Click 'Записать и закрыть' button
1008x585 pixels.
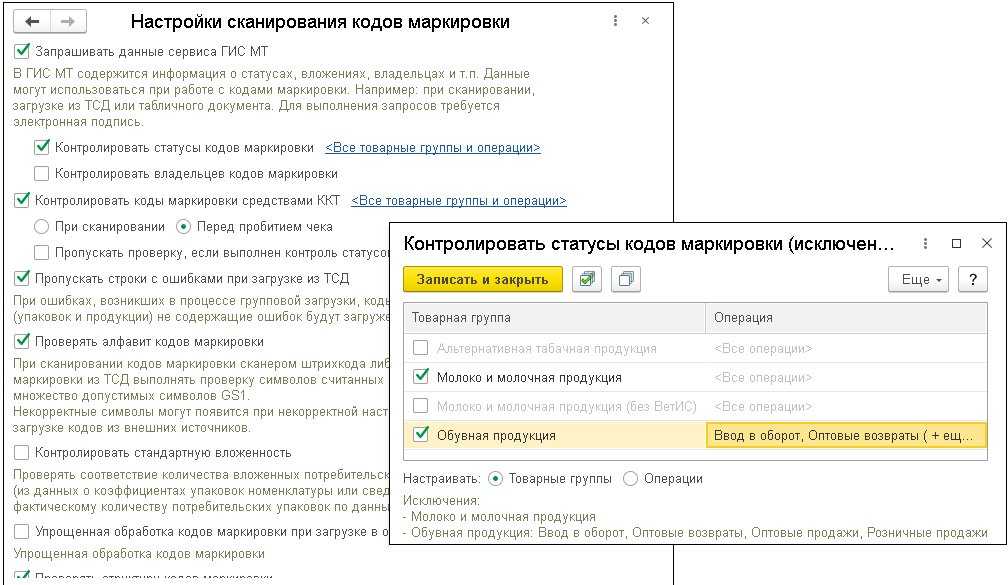tap(482, 280)
